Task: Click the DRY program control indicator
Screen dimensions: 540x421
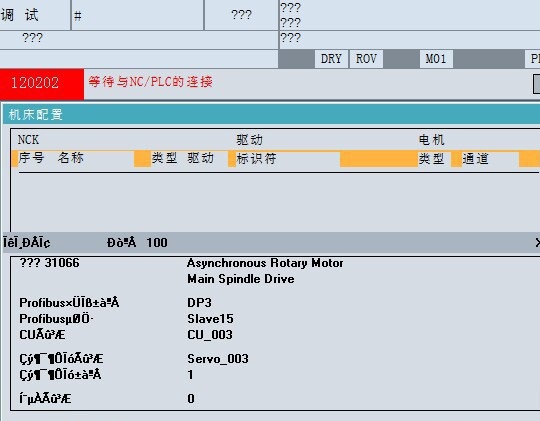Action: click(331, 59)
